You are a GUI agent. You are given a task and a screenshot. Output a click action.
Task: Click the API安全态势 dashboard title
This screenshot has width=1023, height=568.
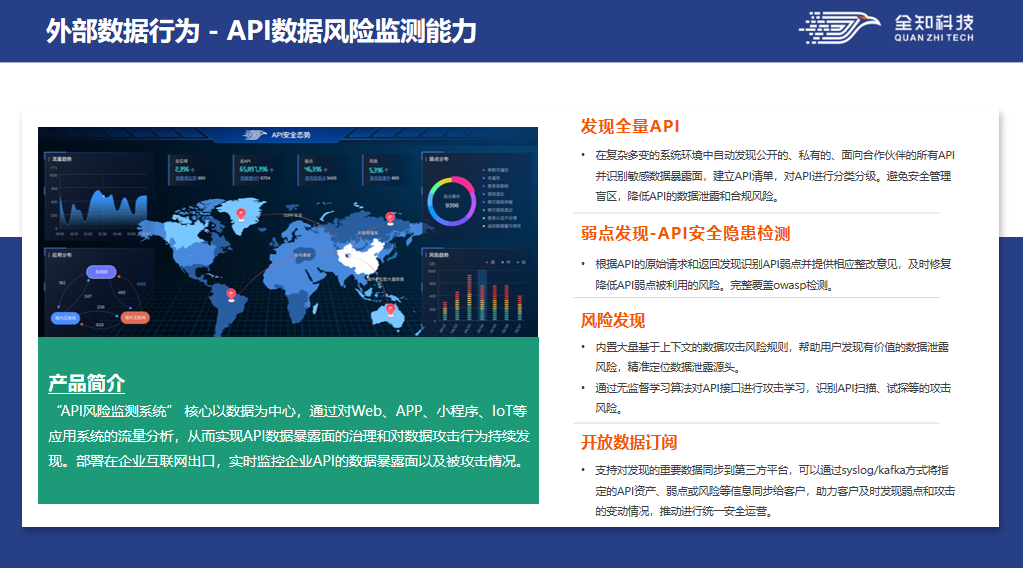[x=291, y=135]
